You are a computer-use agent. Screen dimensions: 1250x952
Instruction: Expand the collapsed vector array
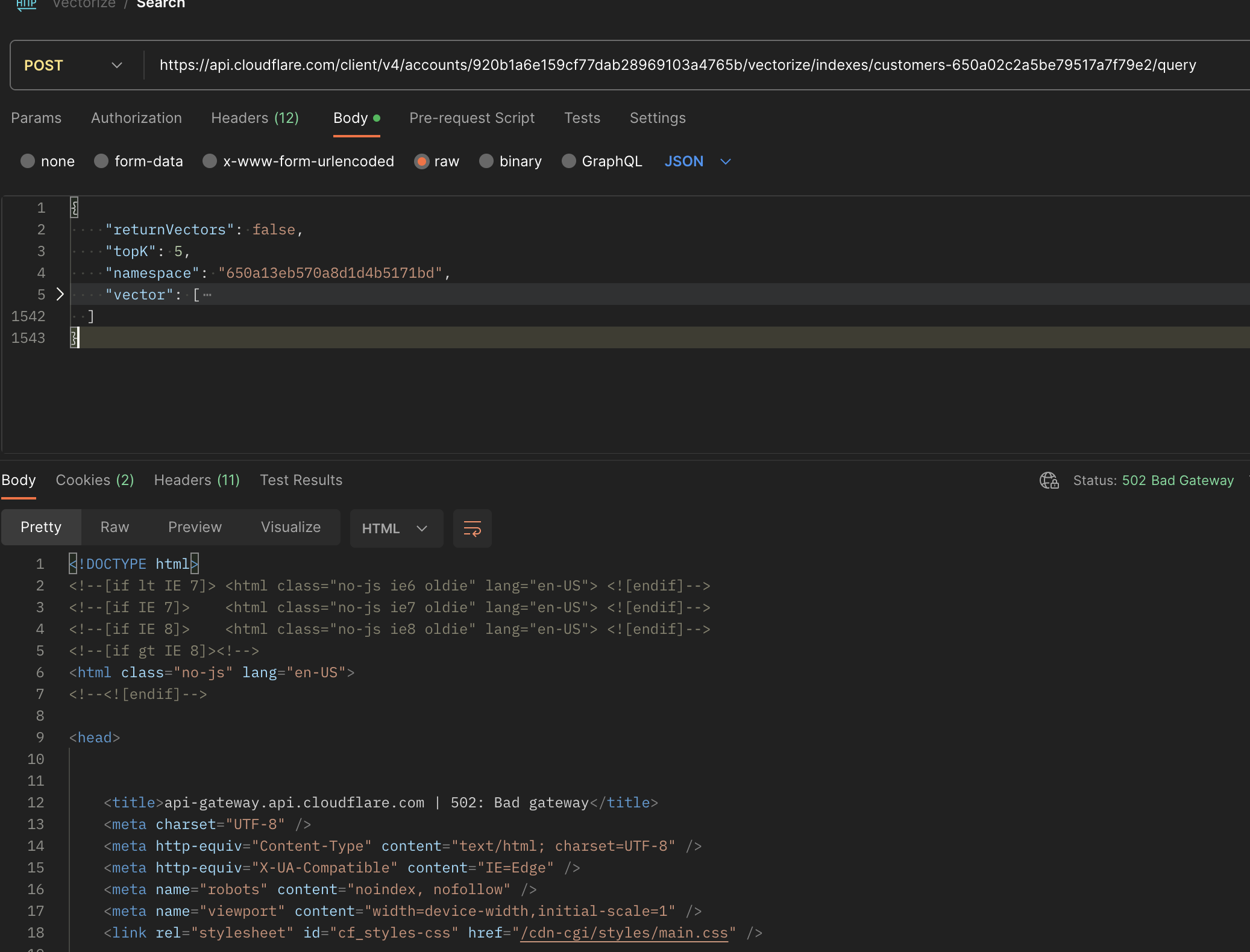[x=60, y=295]
